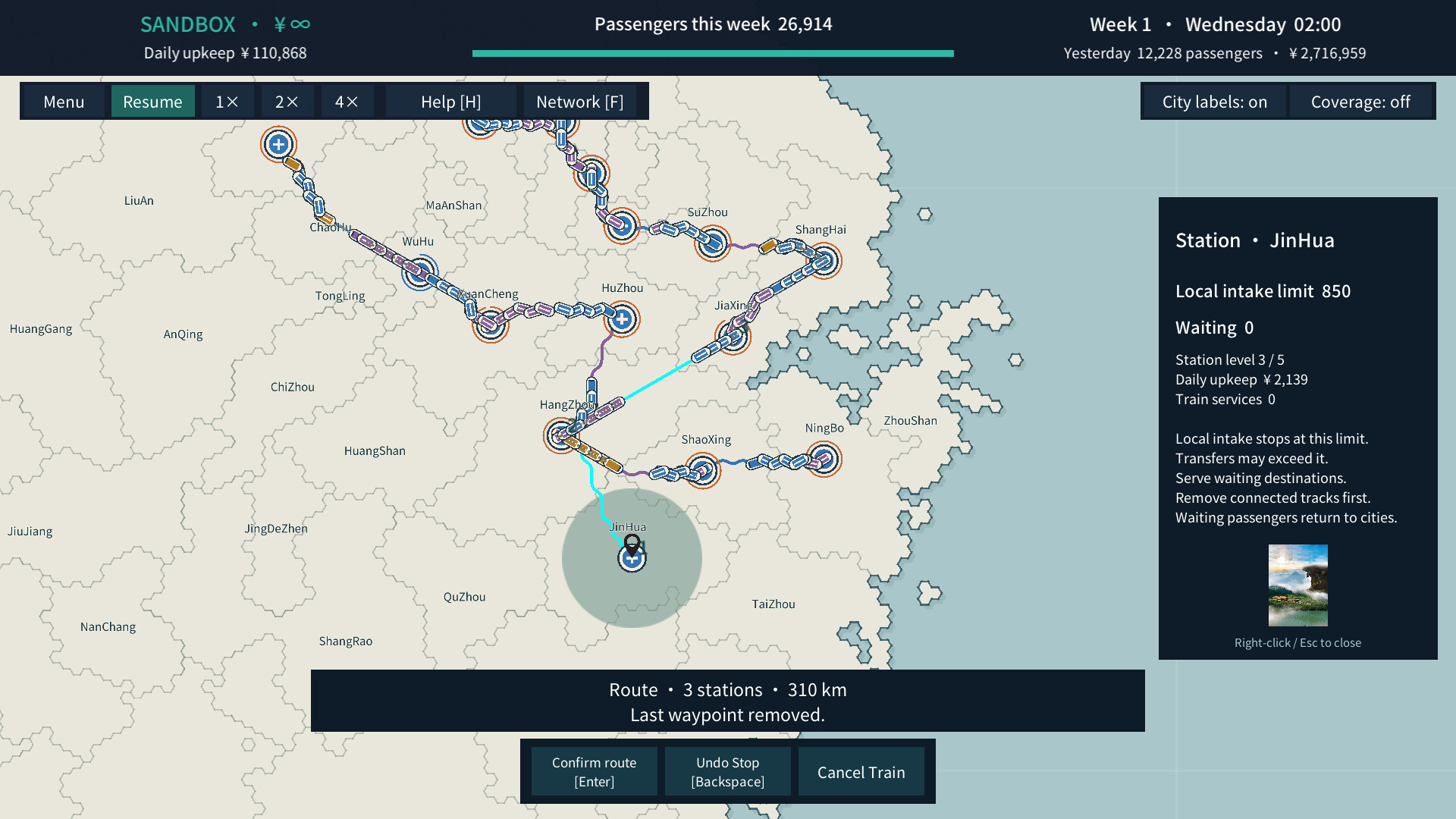Select the HangZhou station icon

point(561,436)
